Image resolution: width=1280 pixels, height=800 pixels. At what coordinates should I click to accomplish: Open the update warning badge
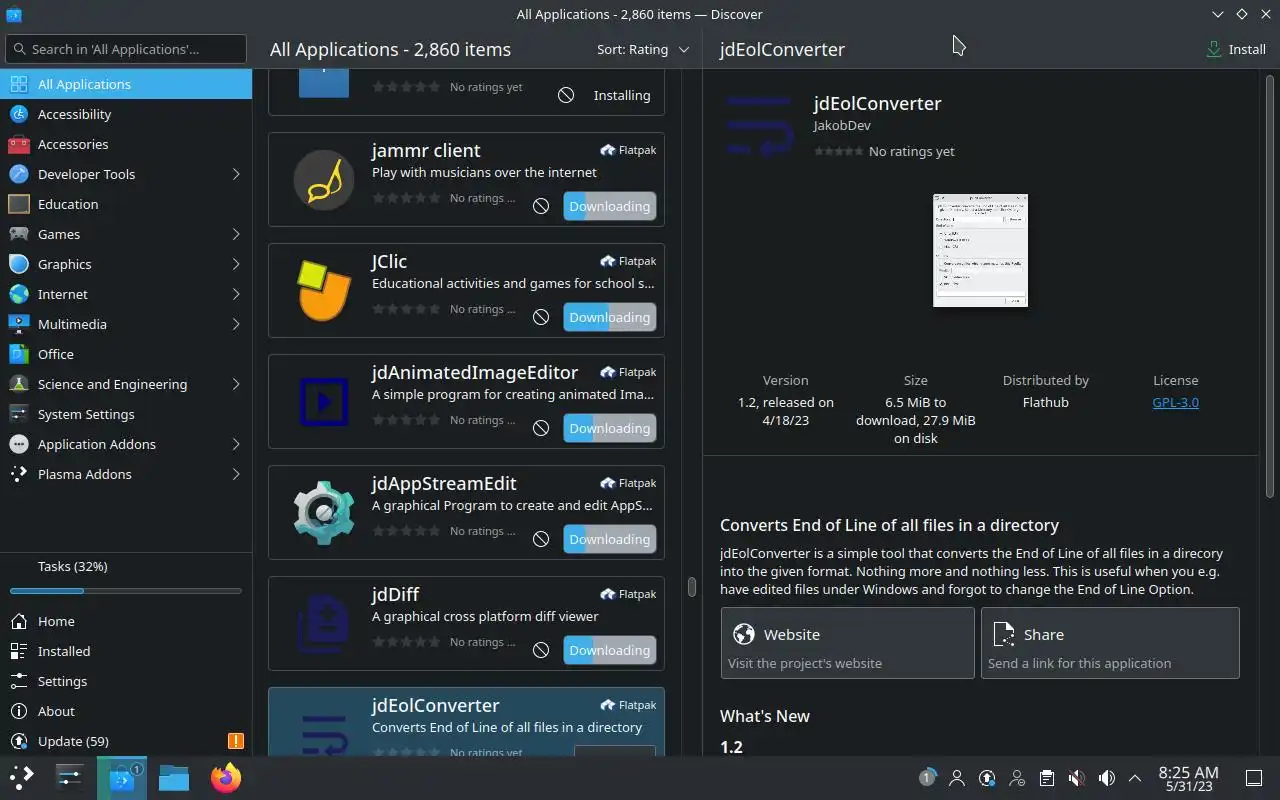pos(236,741)
